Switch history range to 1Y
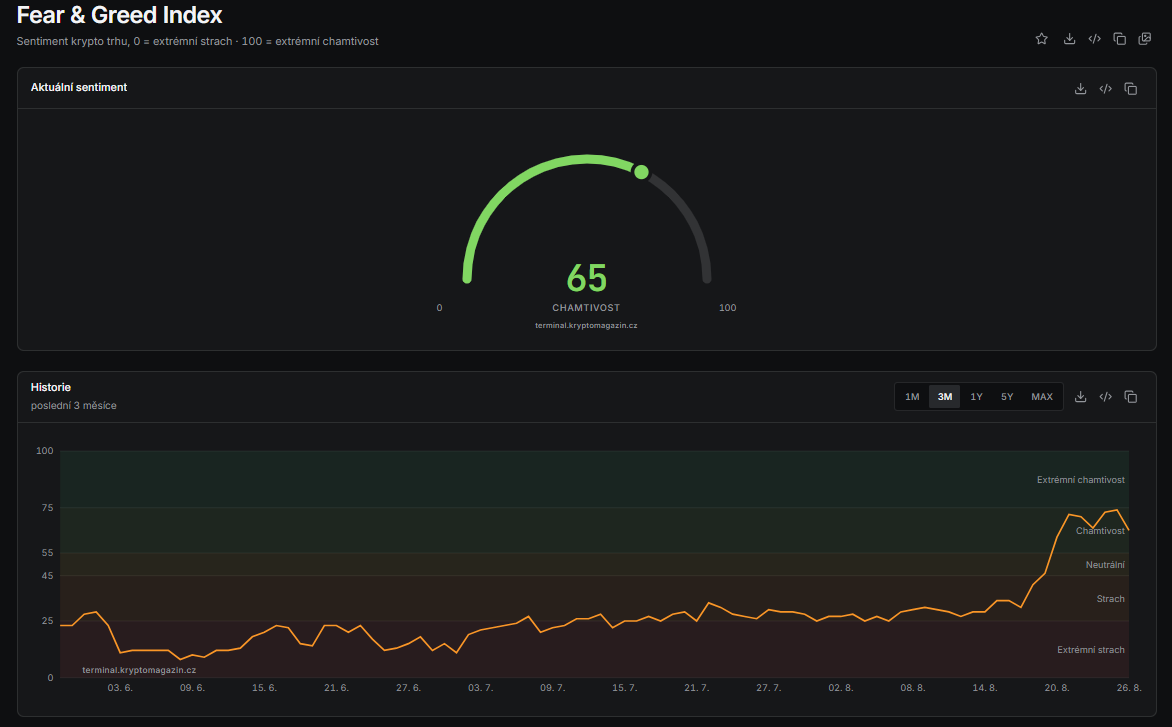The width and height of the screenshot is (1172, 727). coord(976,397)
